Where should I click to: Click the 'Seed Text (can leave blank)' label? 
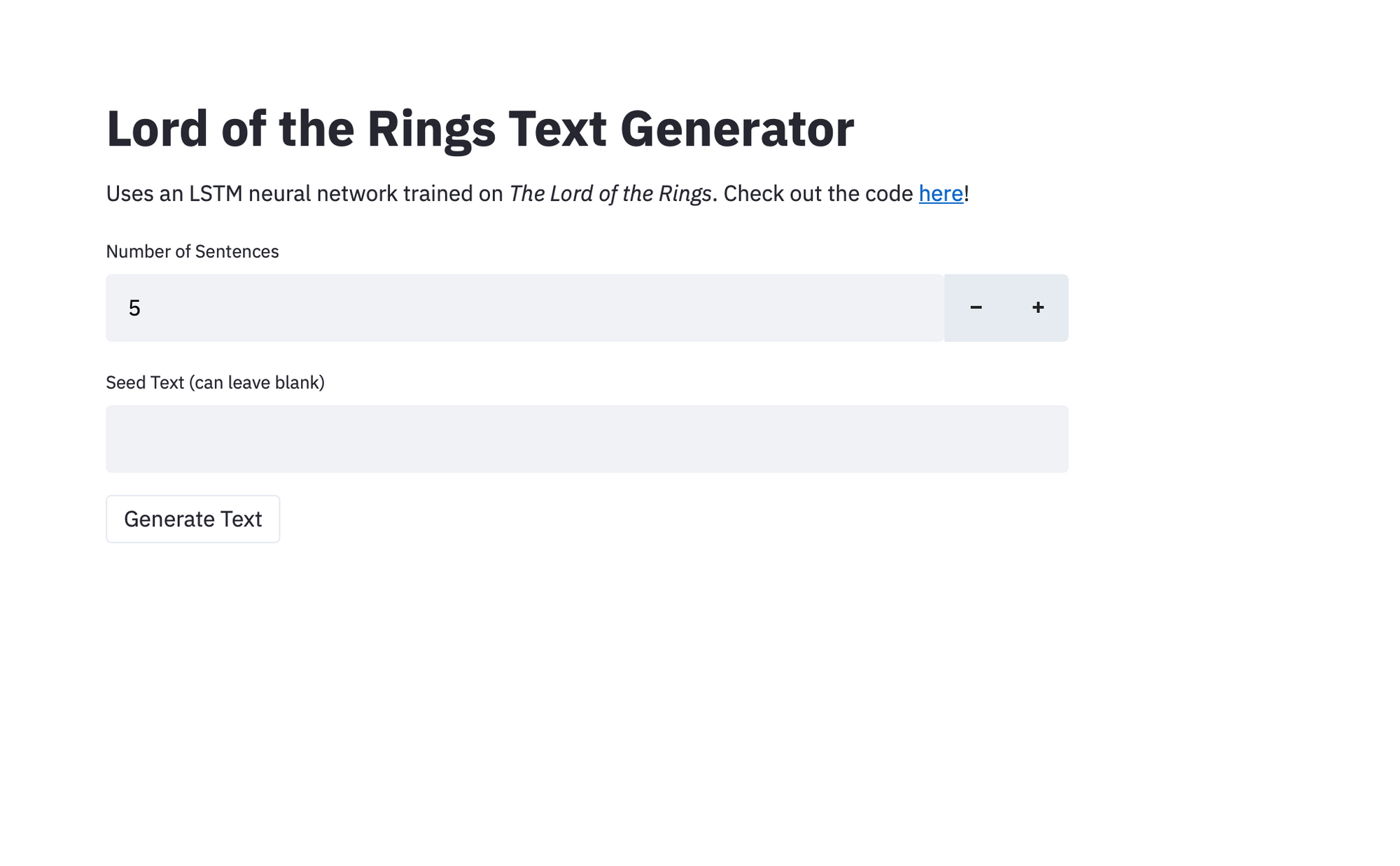point(215,382)
